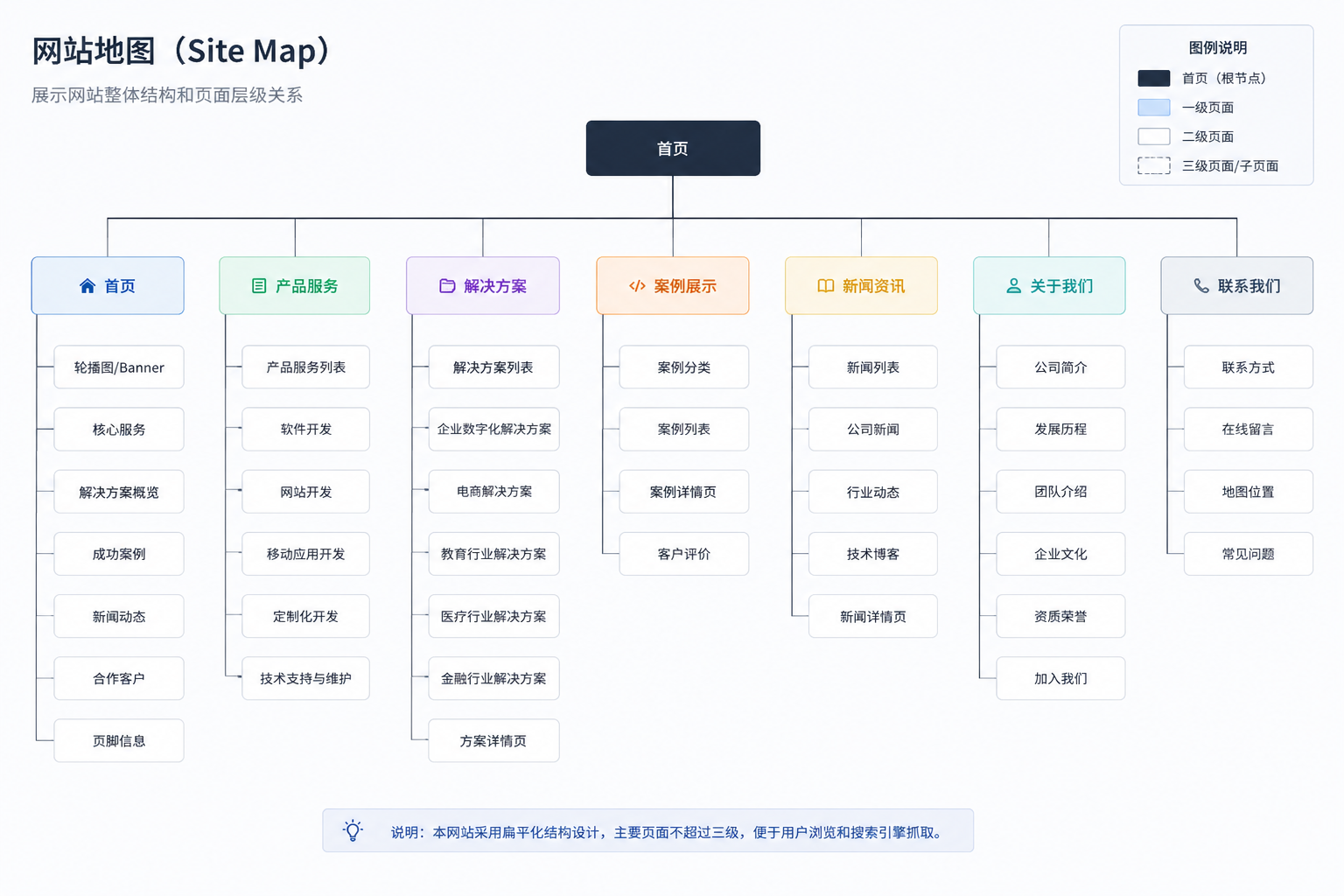Image resolution: width=1344 pixels, height=896 pixels.
Task: Select the 网站开发 node
Action: (306, 492)
